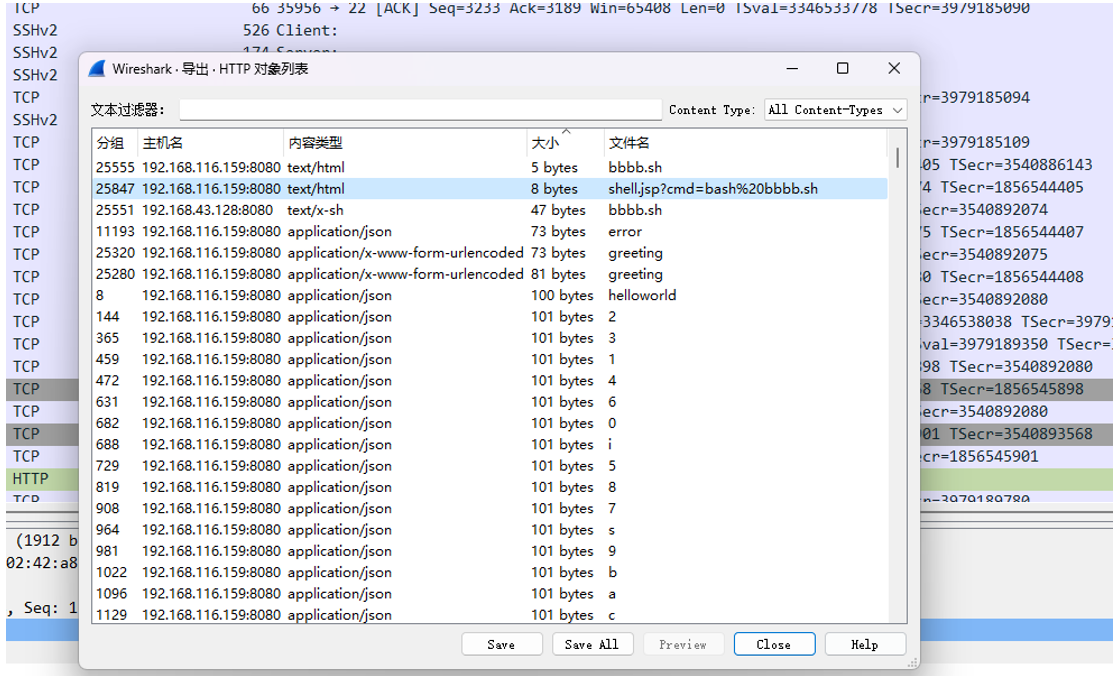1113x676 pixels.
Task: Open the Help button
Action: click(865, 644)
